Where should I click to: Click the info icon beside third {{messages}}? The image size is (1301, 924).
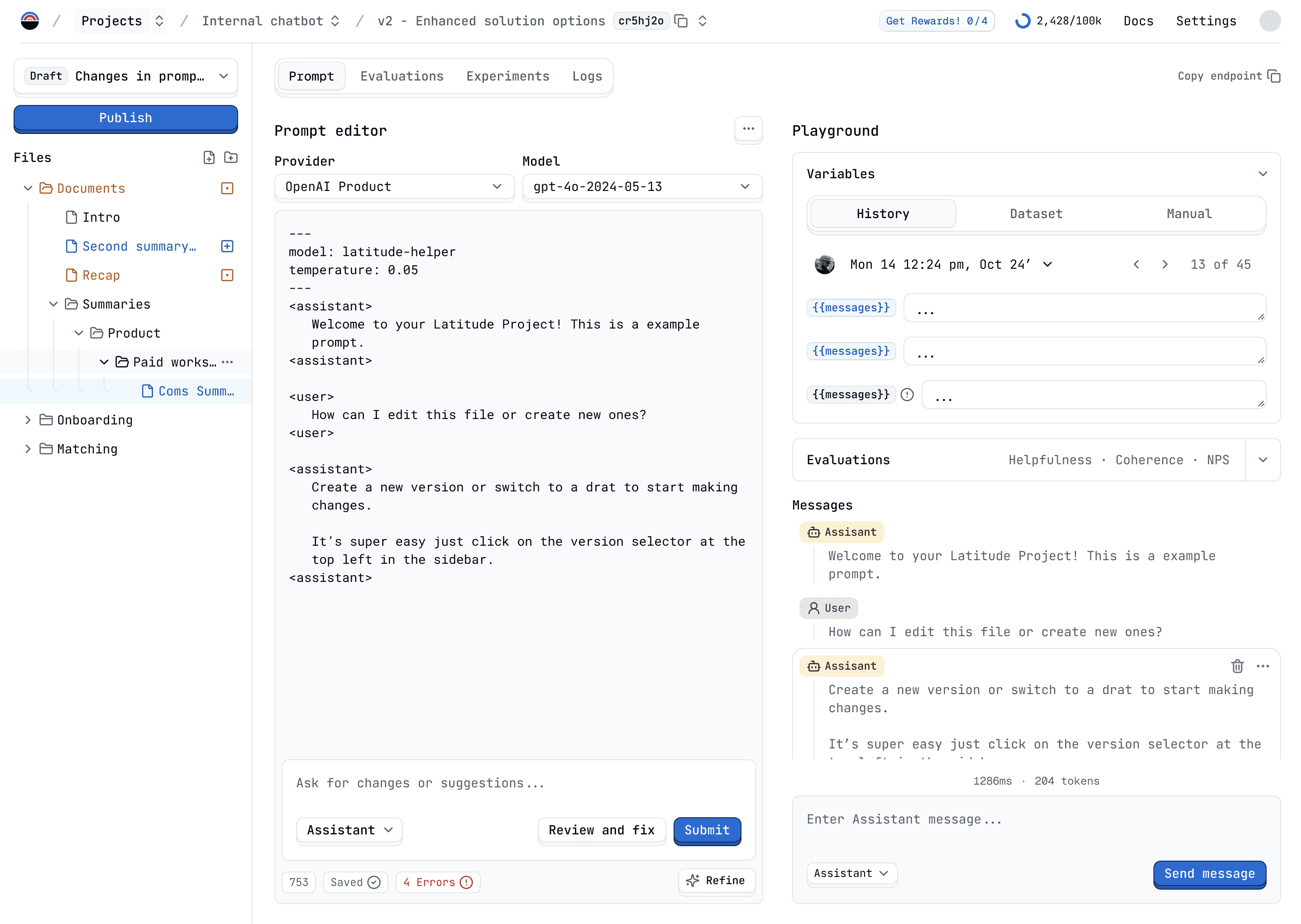[x=907, y=395]
